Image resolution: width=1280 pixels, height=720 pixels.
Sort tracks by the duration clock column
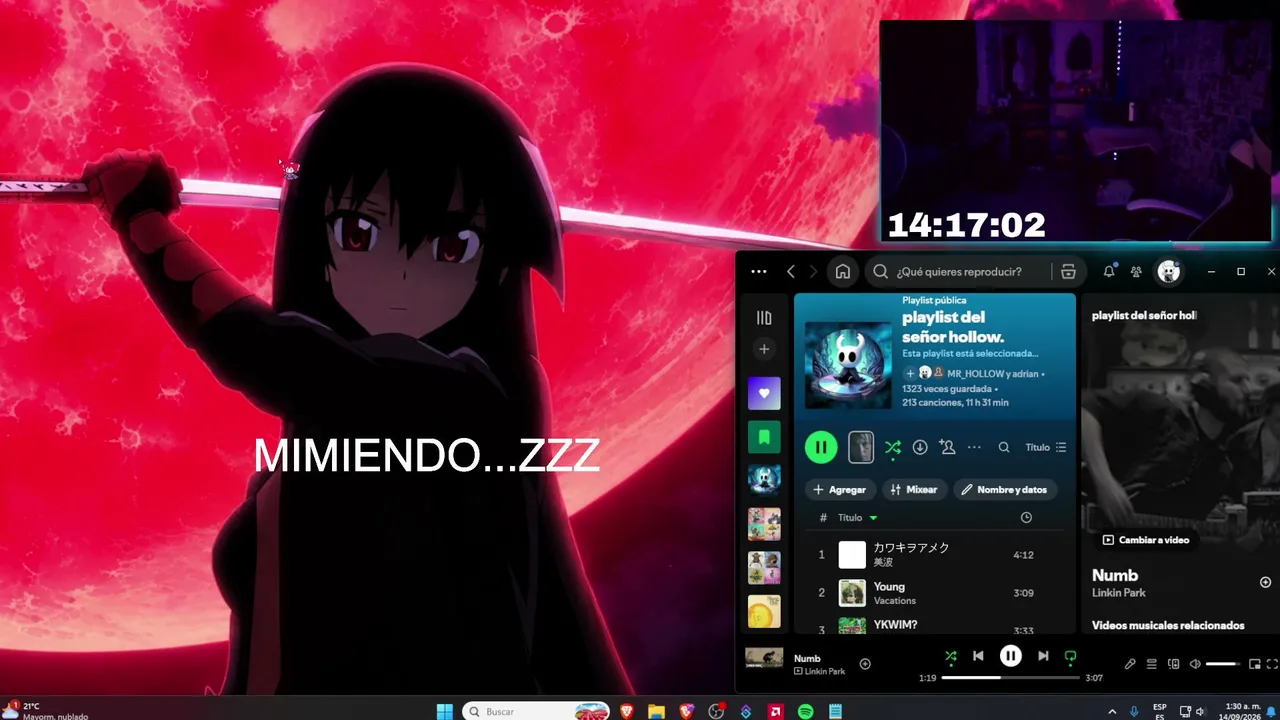tap(1026, 517)
